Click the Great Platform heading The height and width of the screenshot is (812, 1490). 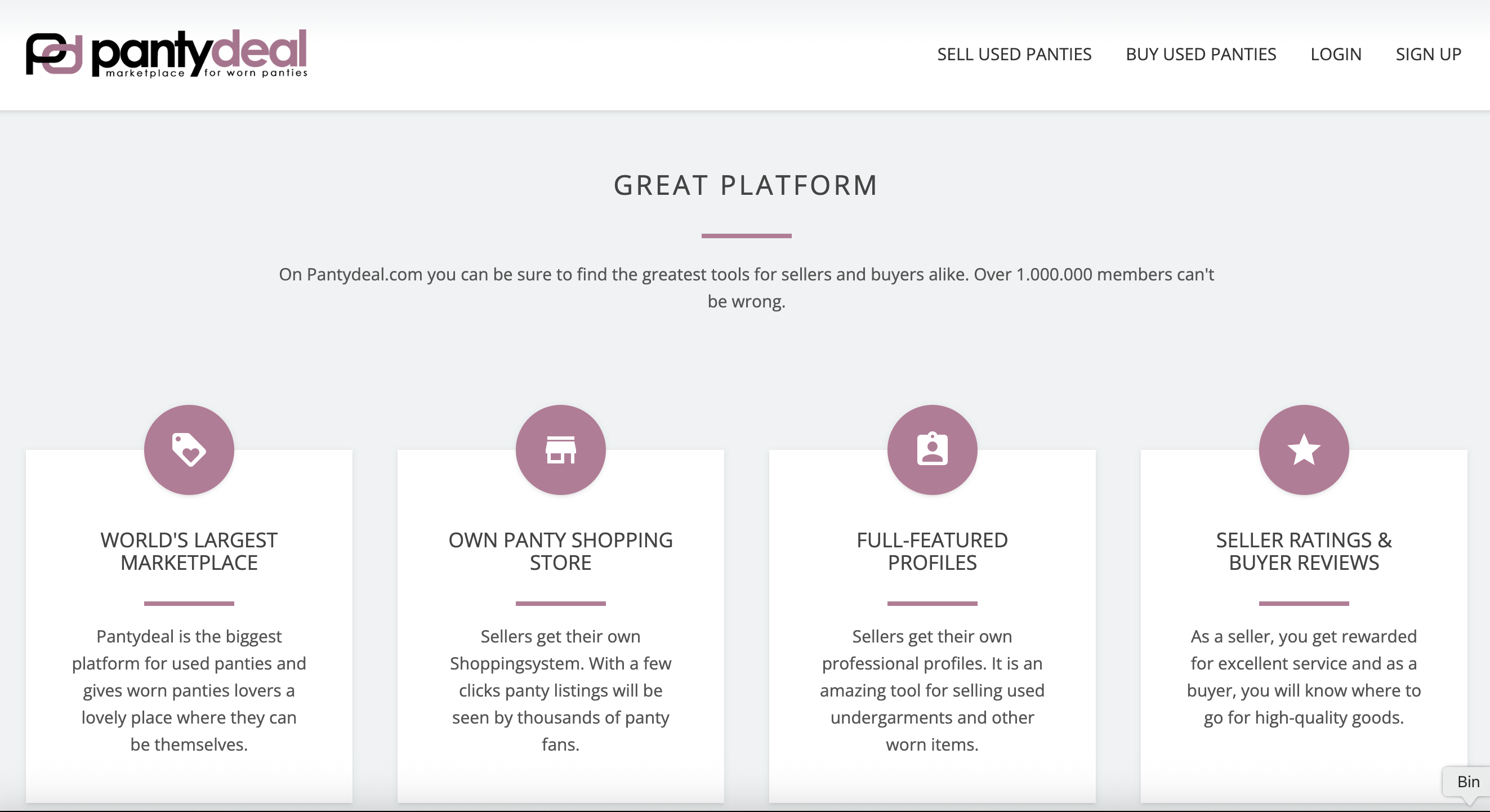coord(746,186)
